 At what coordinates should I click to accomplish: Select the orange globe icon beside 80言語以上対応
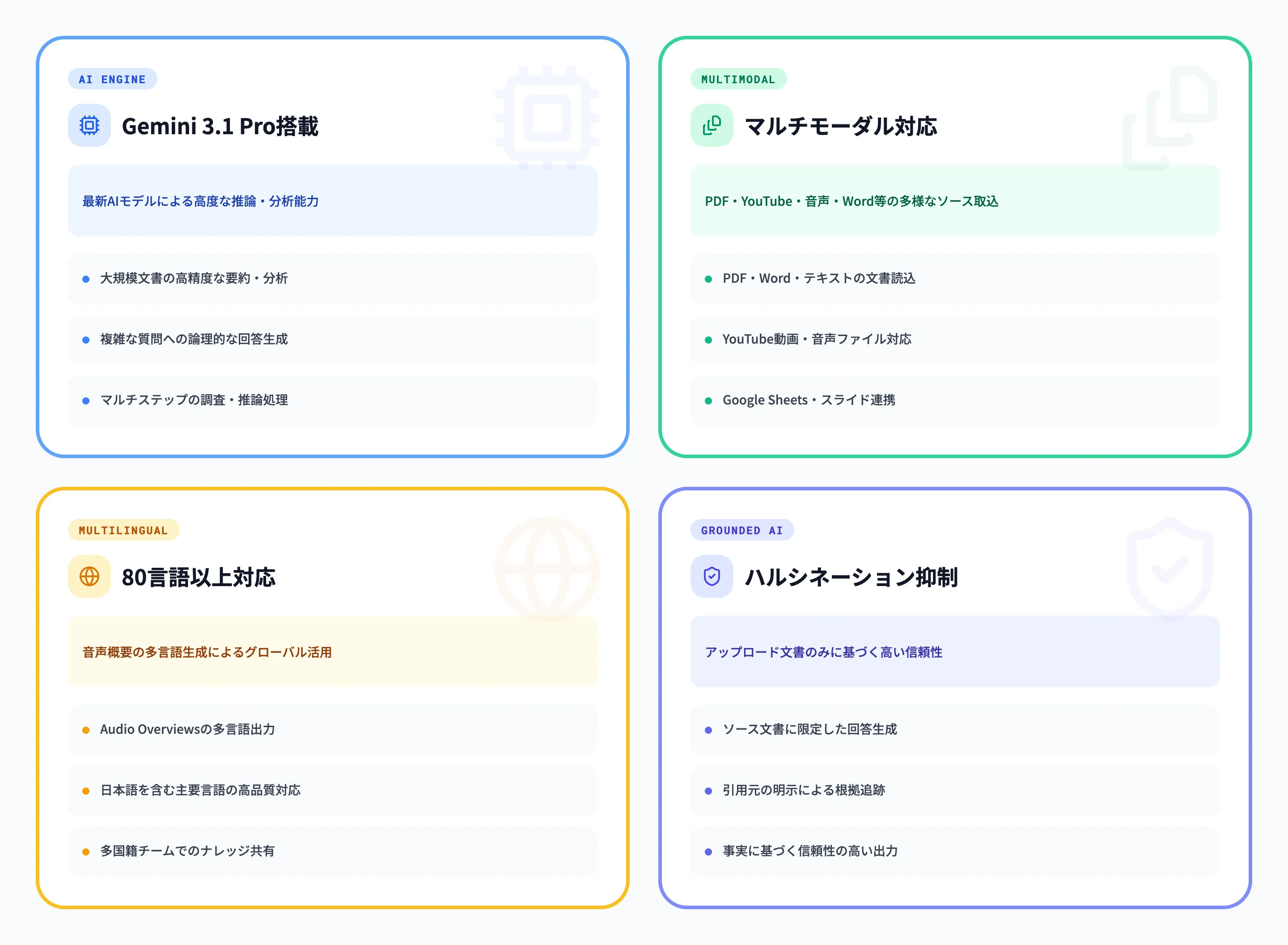click(x=89, y=577)
